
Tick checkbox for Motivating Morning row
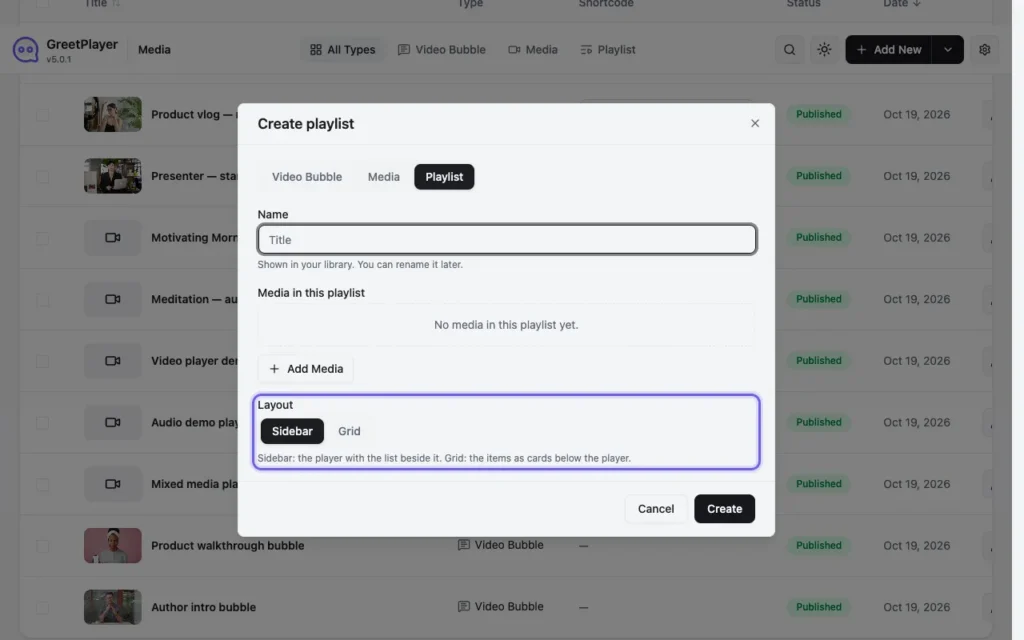click(42, 238)
